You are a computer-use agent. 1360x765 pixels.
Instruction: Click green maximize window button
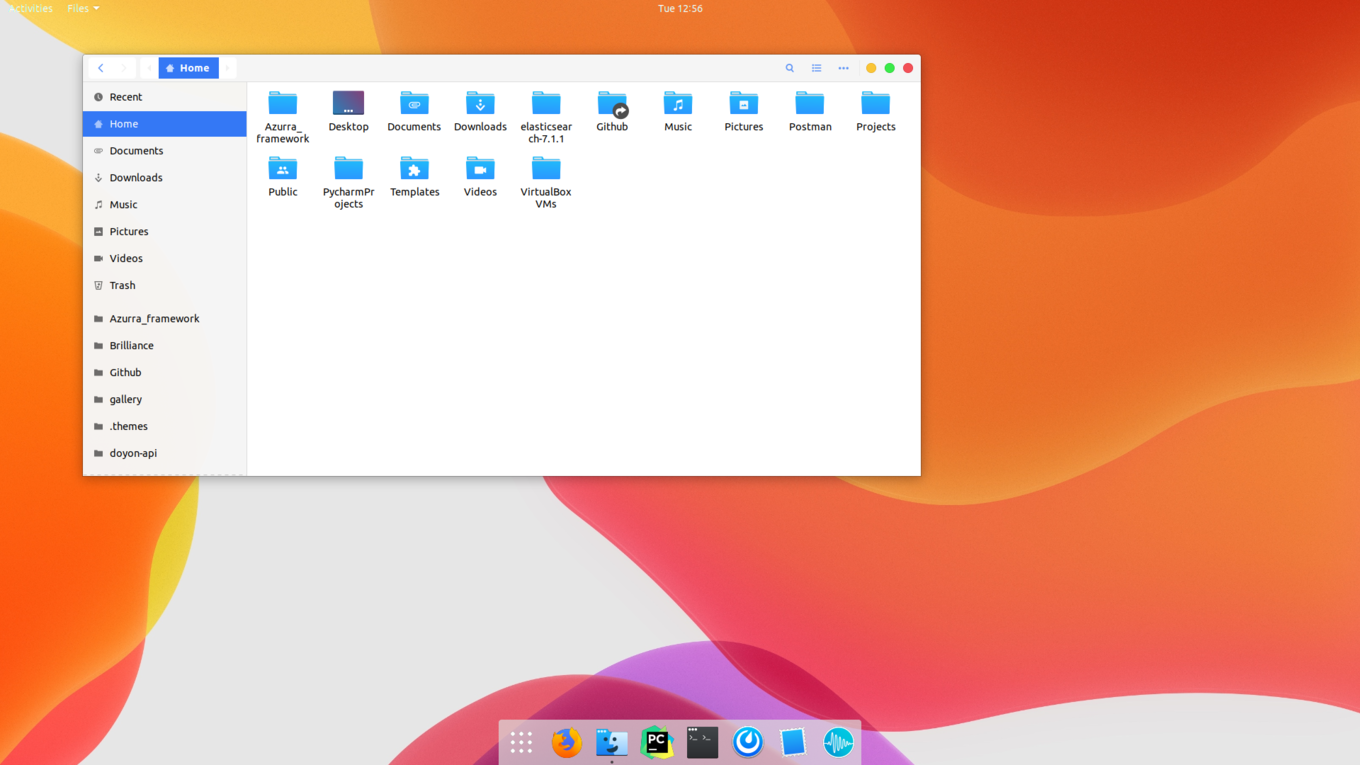click(890, 68)
